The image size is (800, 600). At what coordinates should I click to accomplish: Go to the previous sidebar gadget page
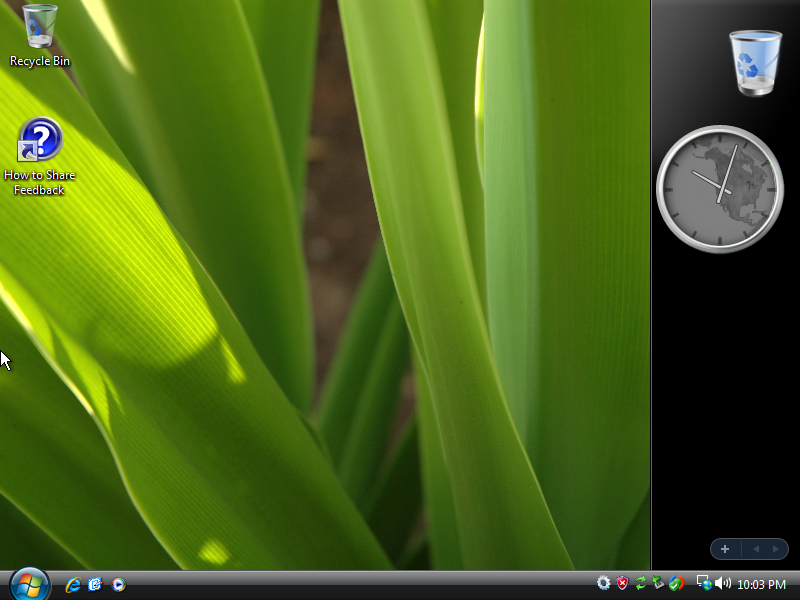click(x=756, y=549)
